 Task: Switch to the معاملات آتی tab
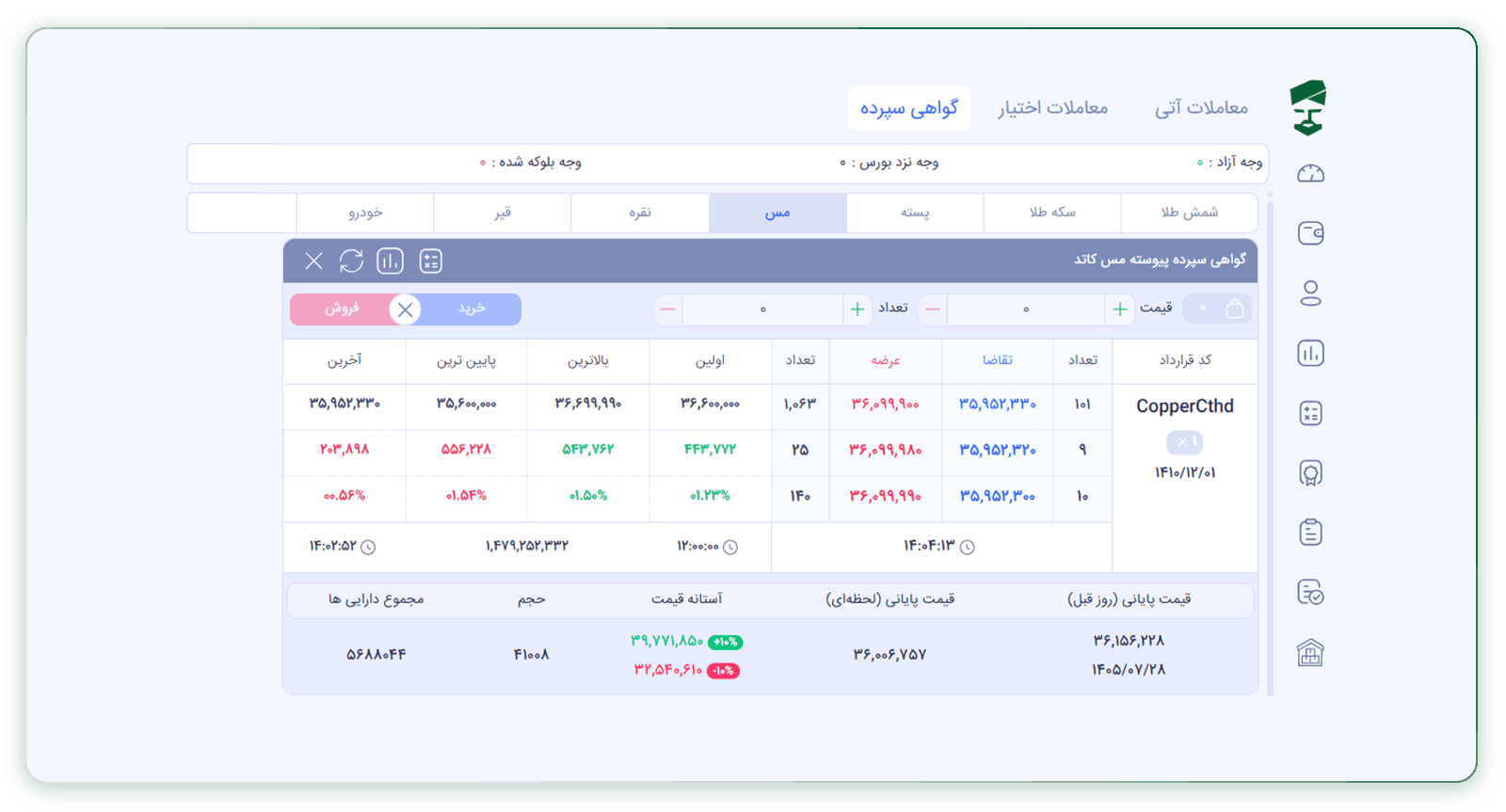[1201, 108]
